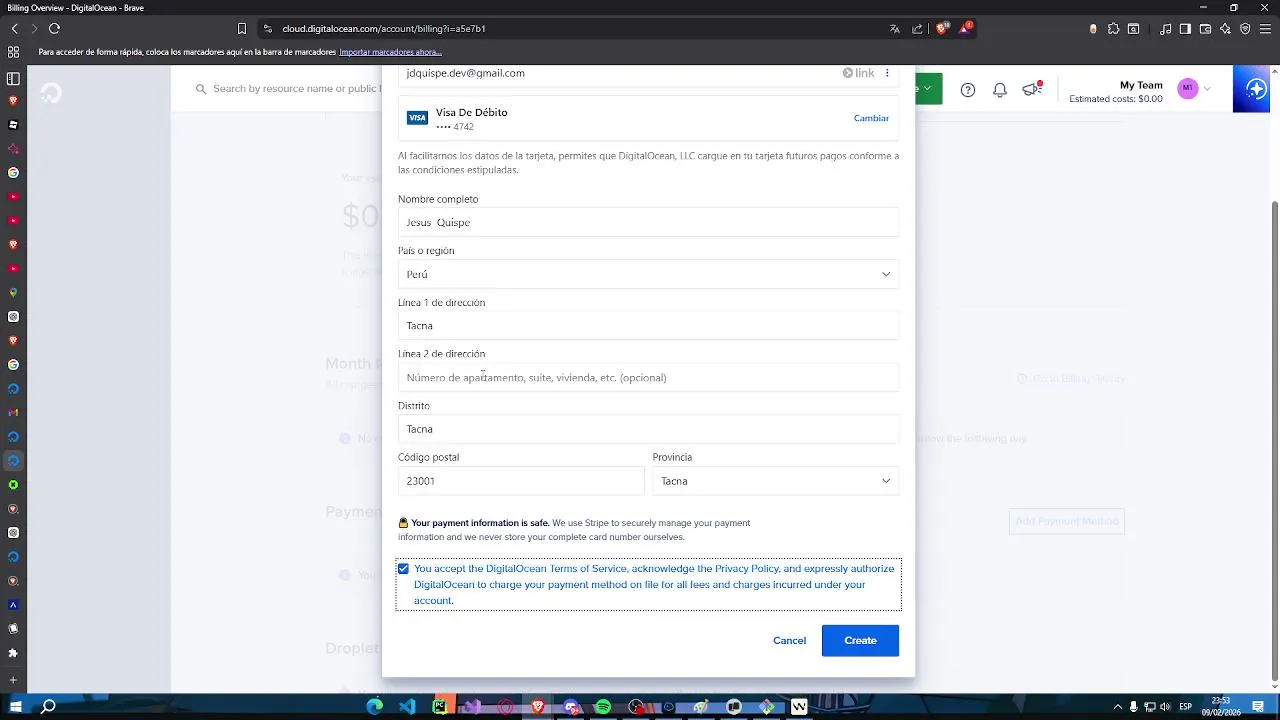The width and height of the screenshot is (1280, 720).
Task: Open the Windows notification center icon
Action: click(x=1258, y=707)
